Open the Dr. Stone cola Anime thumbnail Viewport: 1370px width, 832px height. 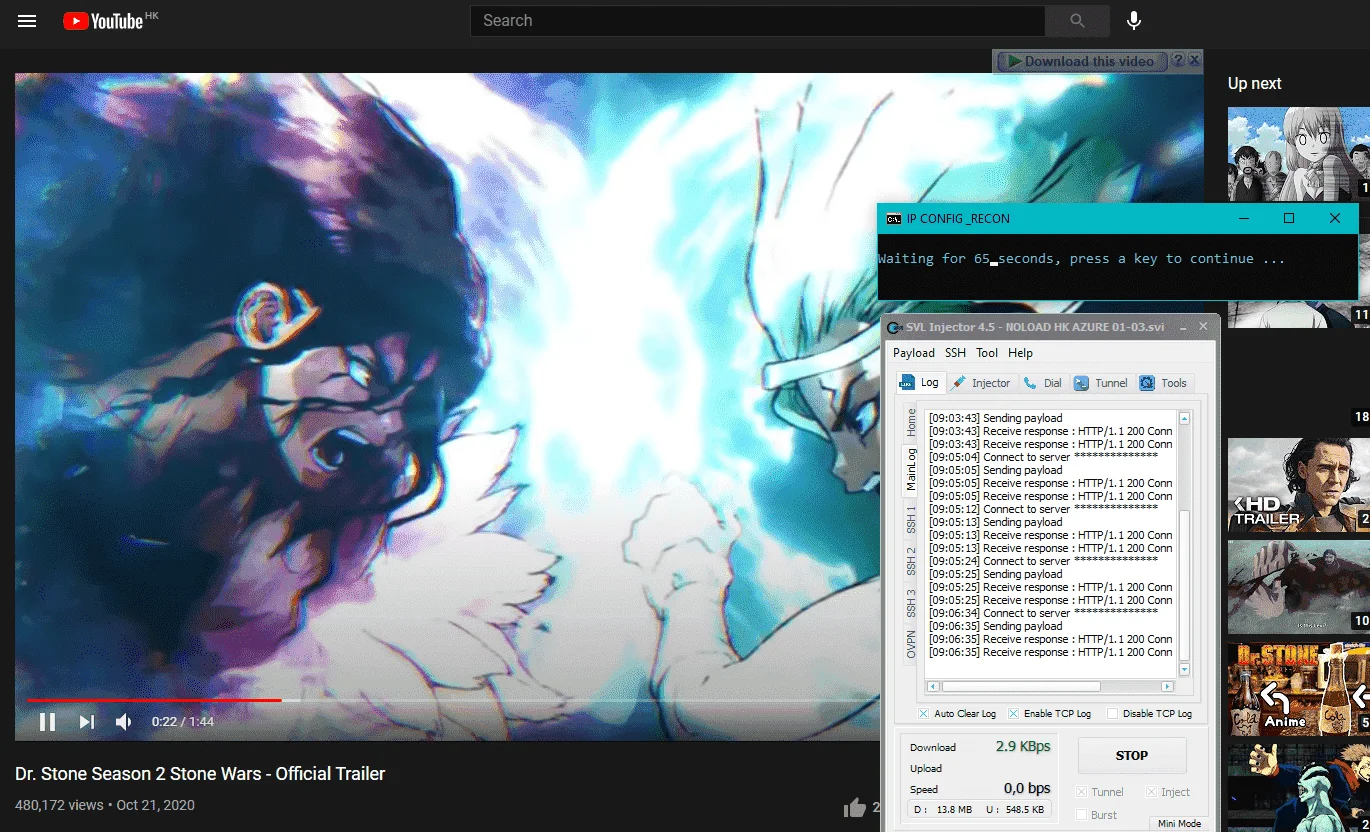[1298, 689]
